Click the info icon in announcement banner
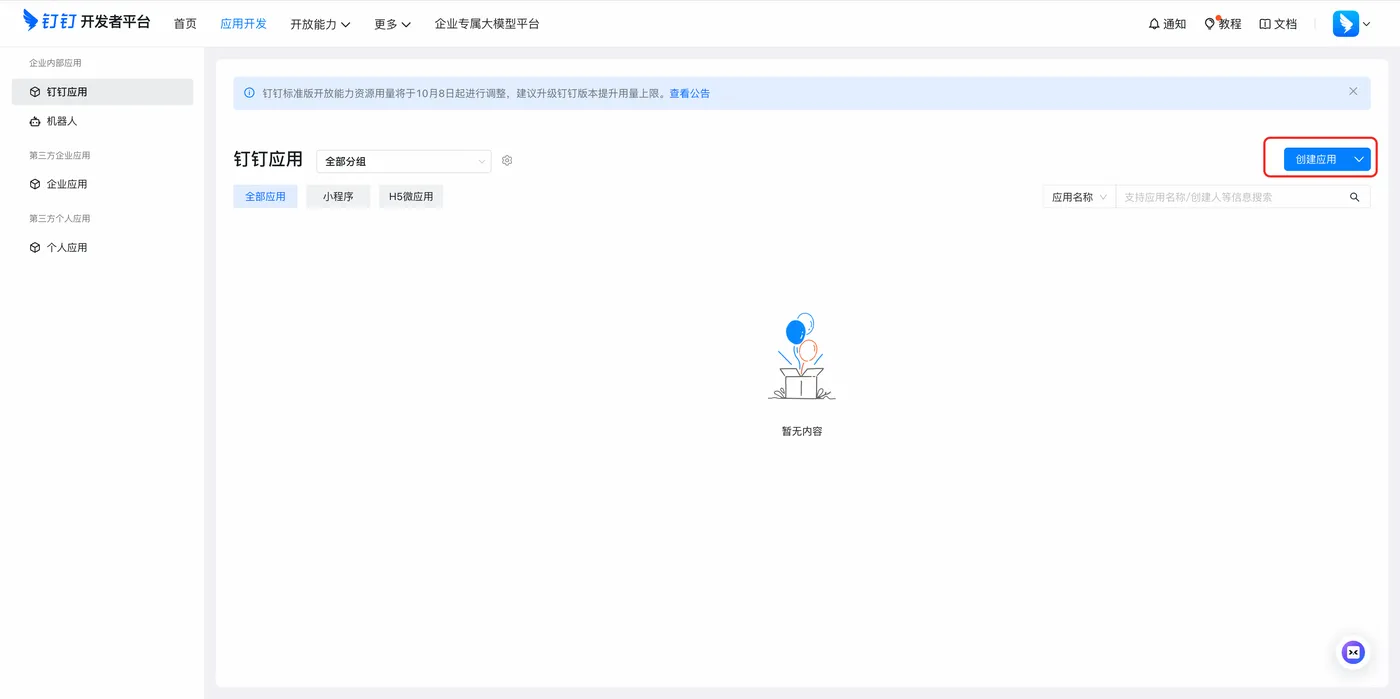This screenshot has height=699, width=1400. point(250,93)
